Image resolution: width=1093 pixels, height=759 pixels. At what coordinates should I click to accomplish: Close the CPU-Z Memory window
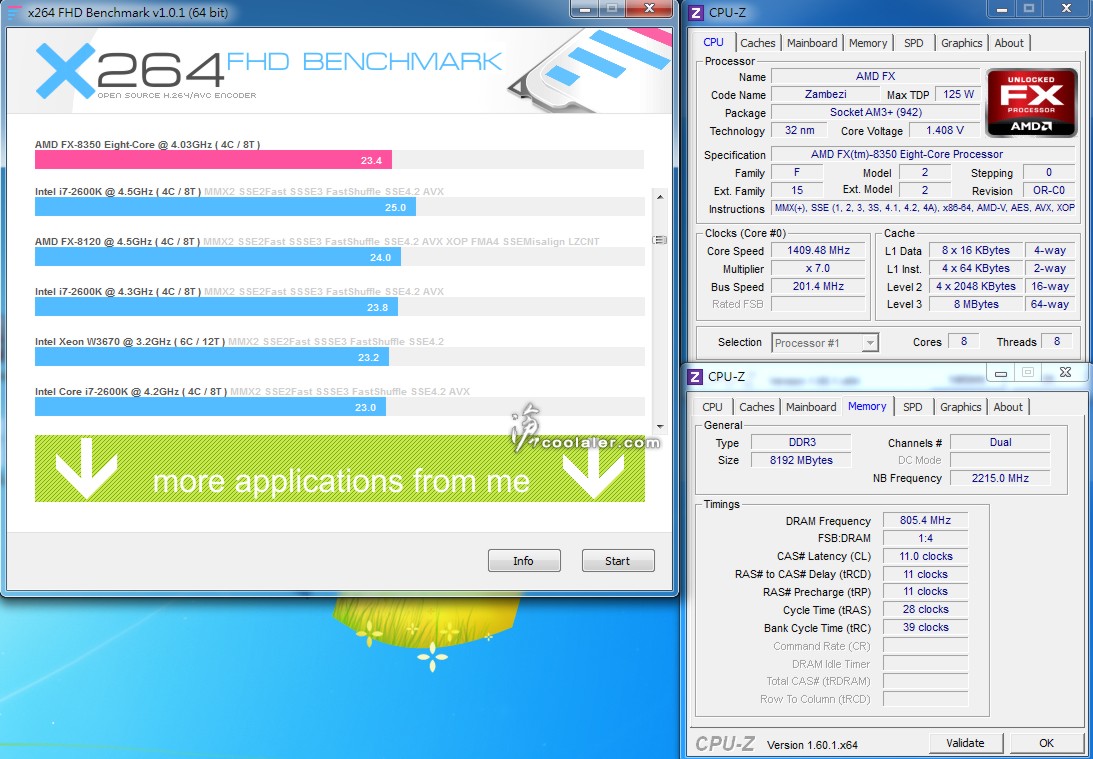[1064, 372]
